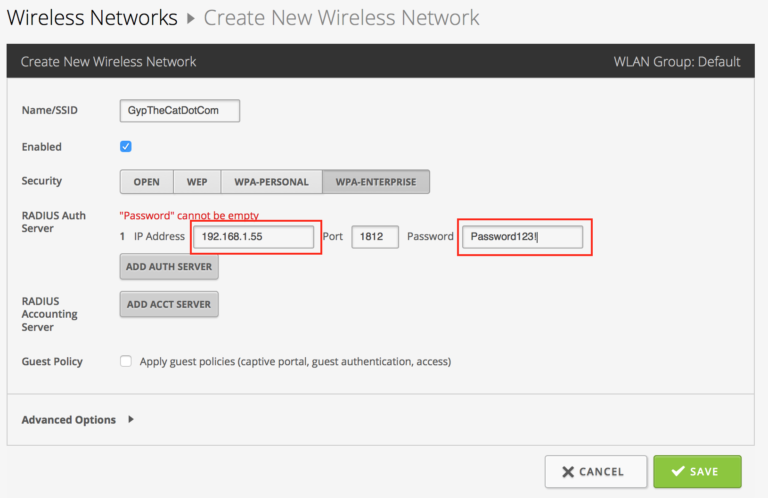The image size is (768, 498).
Task: Expand Advanced Options arrow
Action: pyautogui.click(x=131, y=419)
